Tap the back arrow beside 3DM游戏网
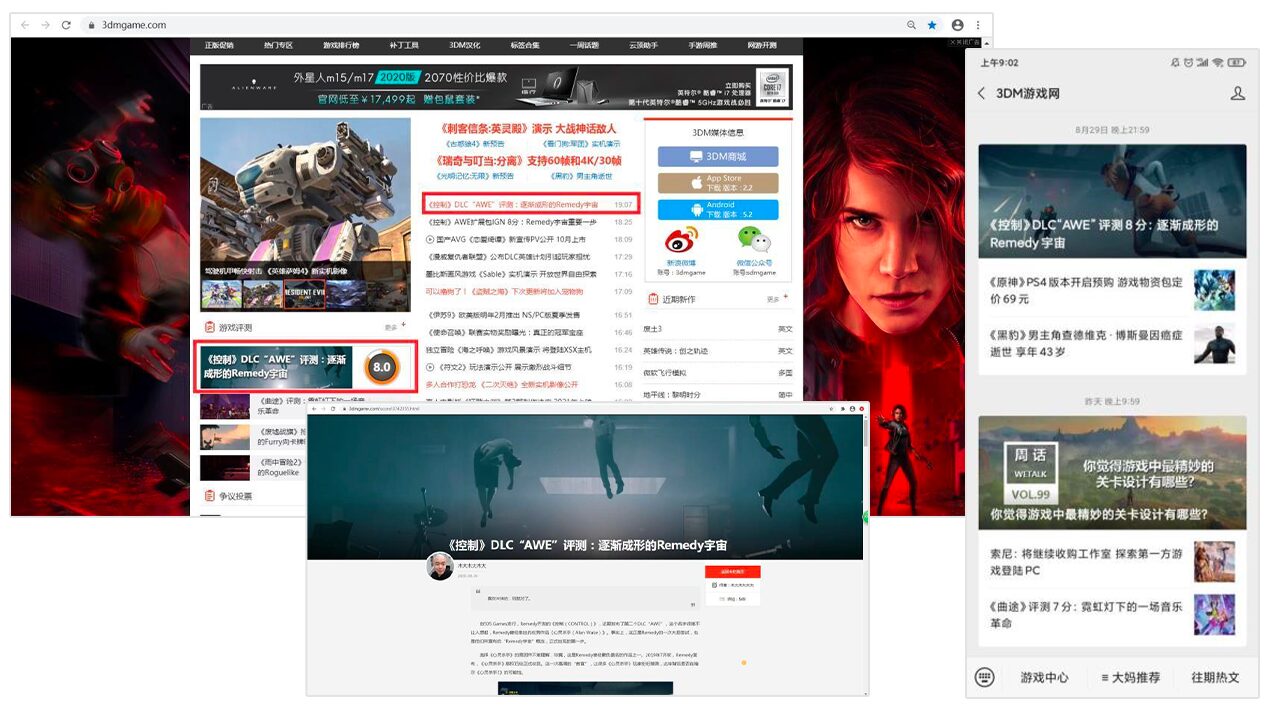 pos(981,93)
